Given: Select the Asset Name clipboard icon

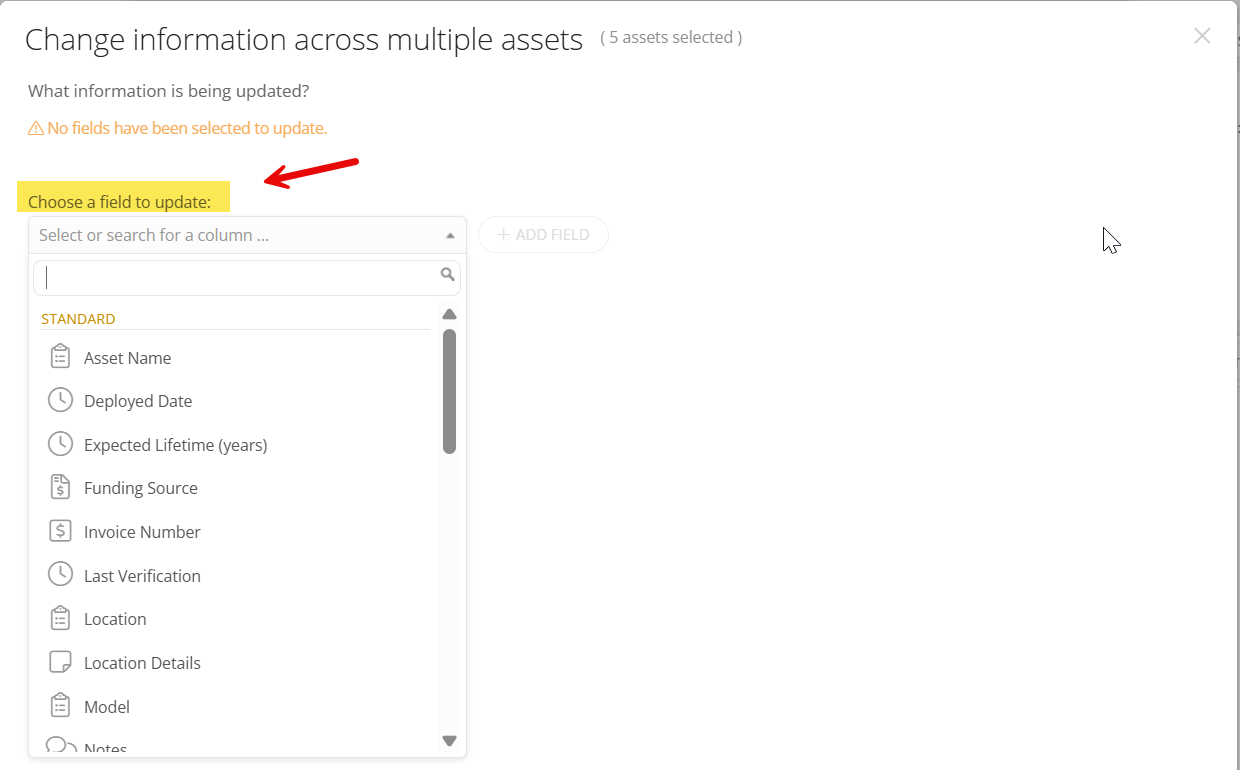Looking at the screenshot, I should pos(60,356).
